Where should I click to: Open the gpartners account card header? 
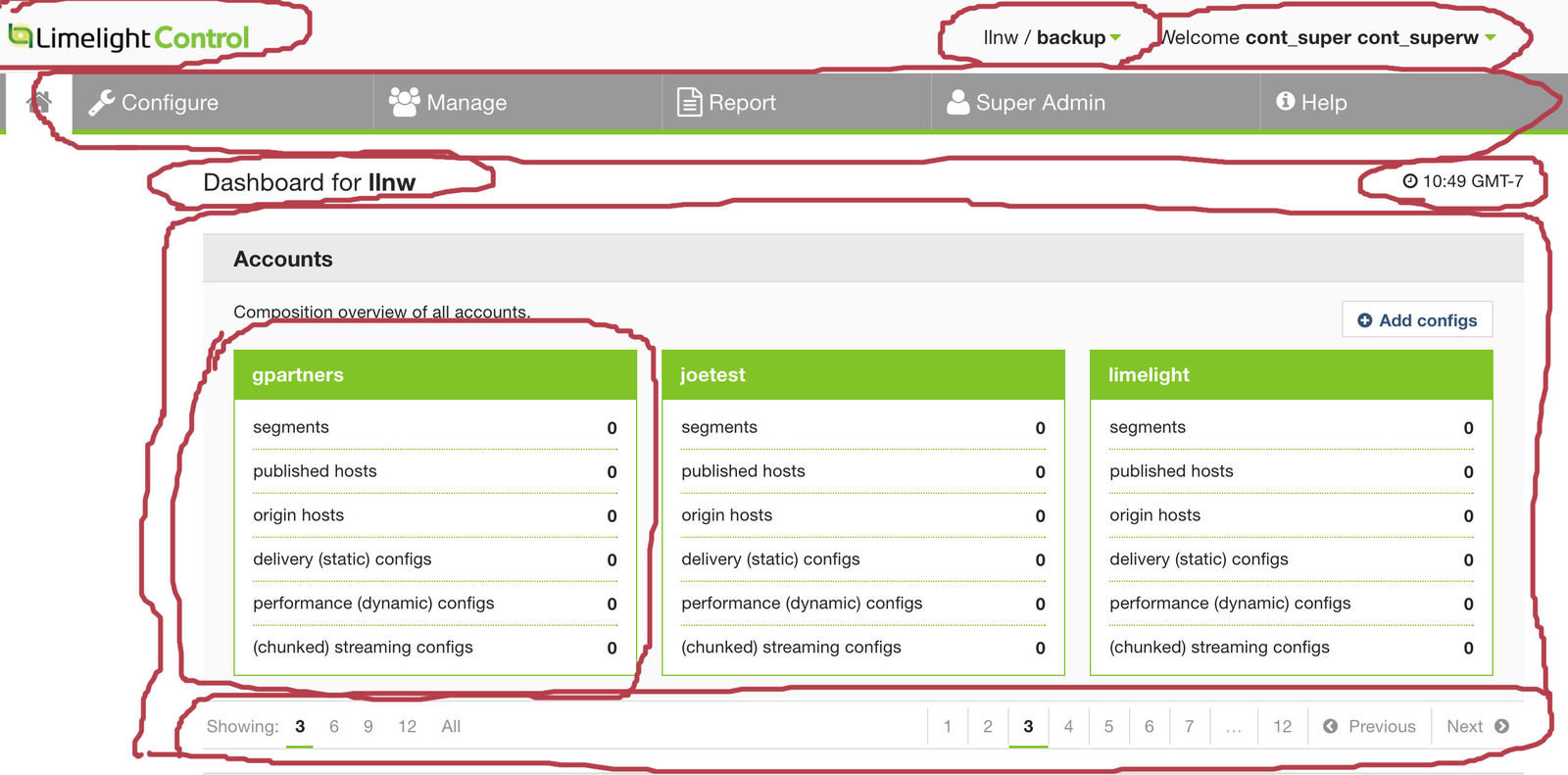(435, 374)
